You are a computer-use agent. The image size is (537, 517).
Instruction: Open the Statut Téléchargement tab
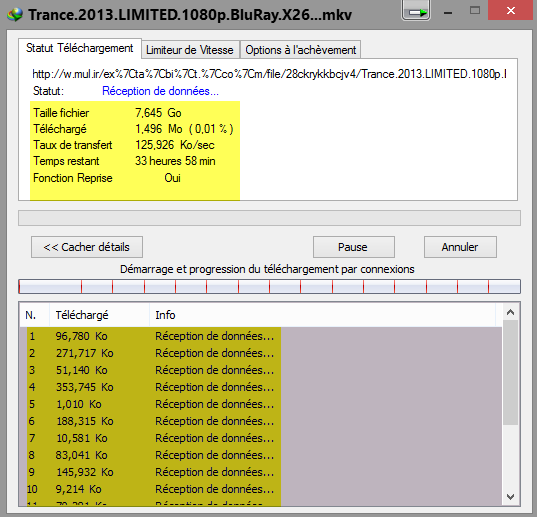pyautogui.click(x=79, y=48)
